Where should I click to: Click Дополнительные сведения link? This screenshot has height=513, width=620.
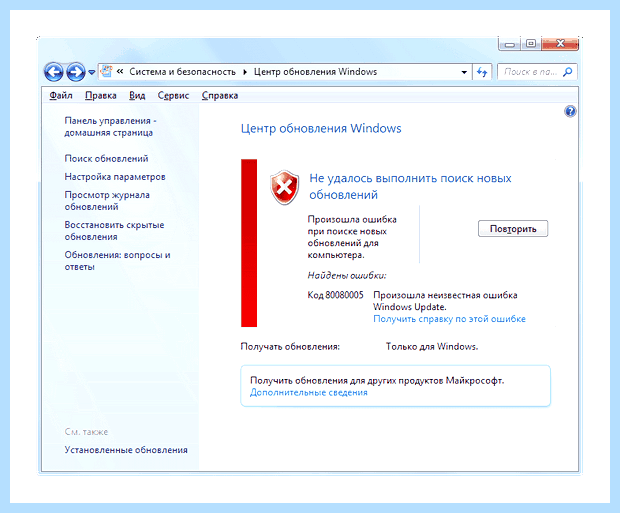coord(308,393)
